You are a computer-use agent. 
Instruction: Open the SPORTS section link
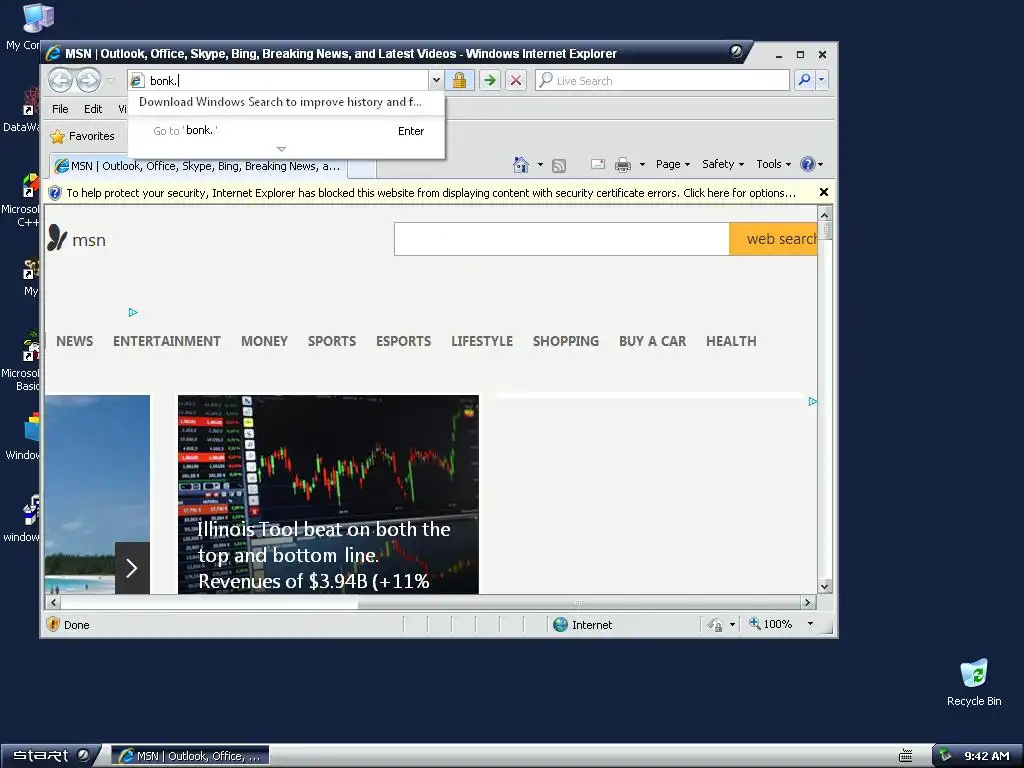(332, 341)
